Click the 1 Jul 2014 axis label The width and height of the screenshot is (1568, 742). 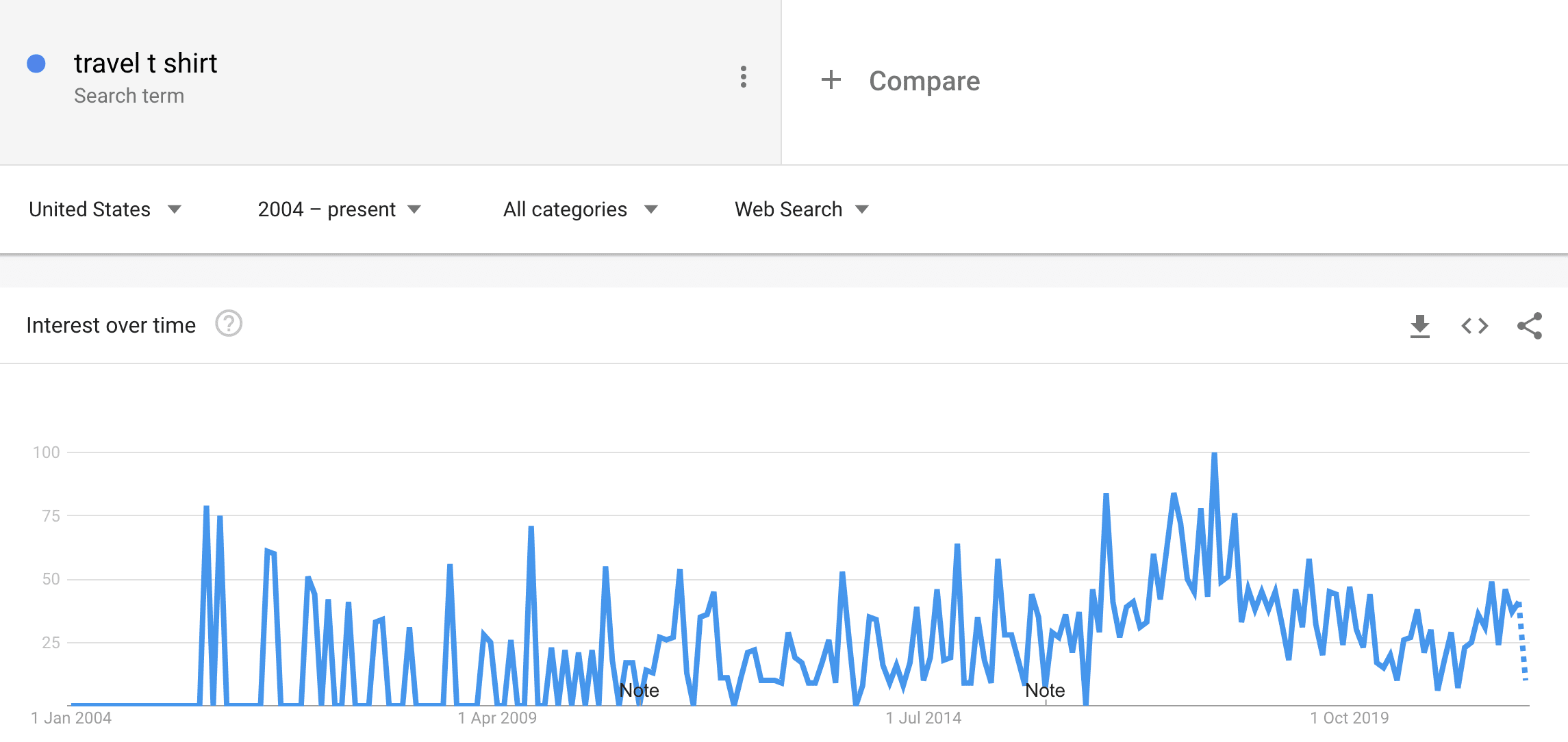[x=923, y=718]
